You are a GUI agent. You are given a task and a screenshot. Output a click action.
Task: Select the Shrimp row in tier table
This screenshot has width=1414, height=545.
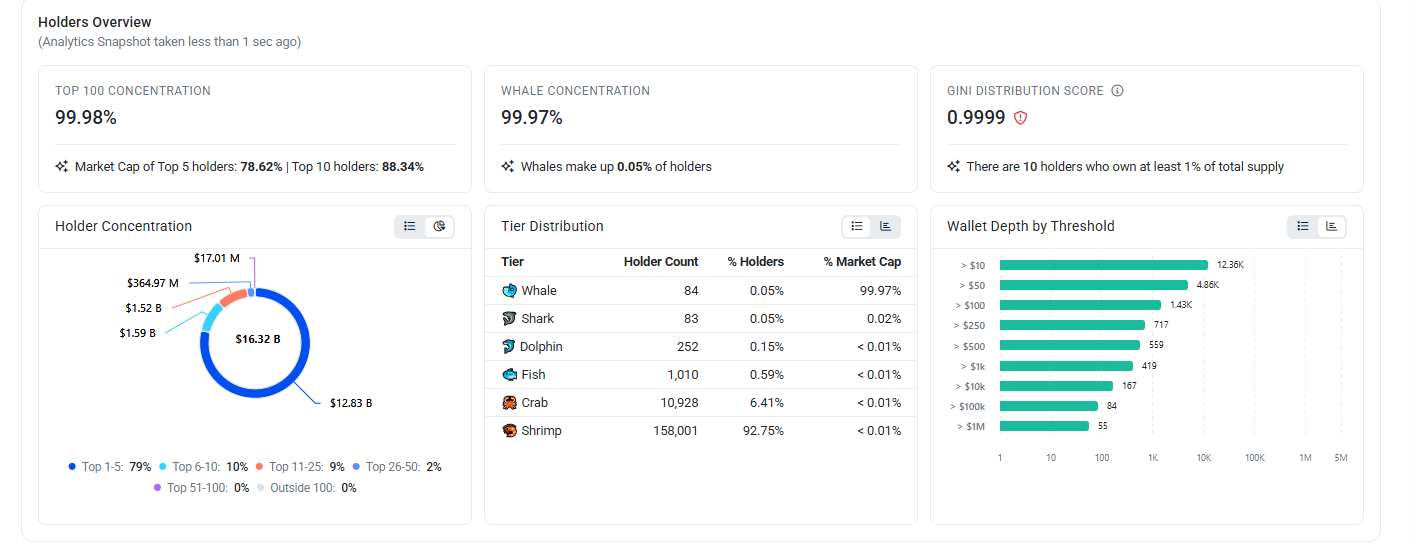[x=701, y=431]
